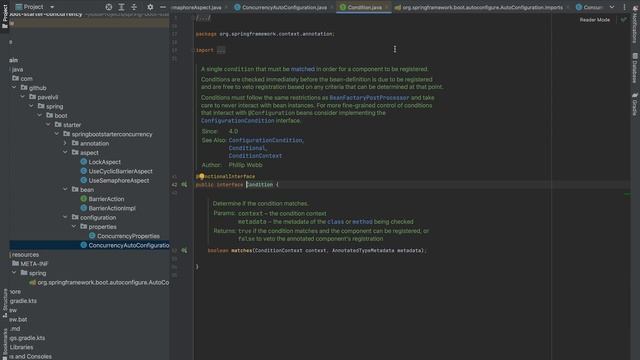Collapse the github package folder
Screen dimensions: 640x360
pyautogui.click(x=14, y=88)
